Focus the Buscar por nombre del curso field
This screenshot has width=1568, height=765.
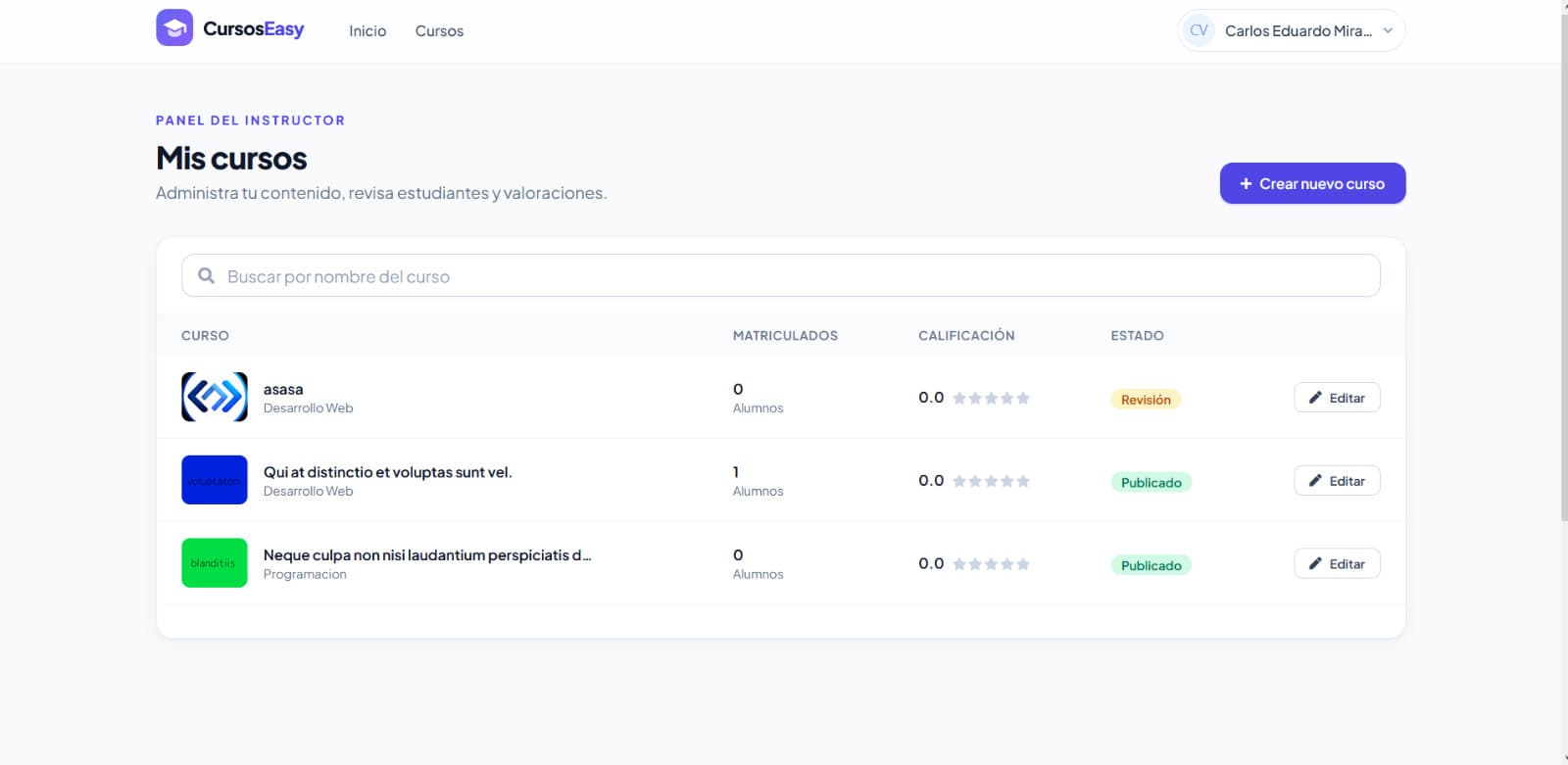(780, 276)
